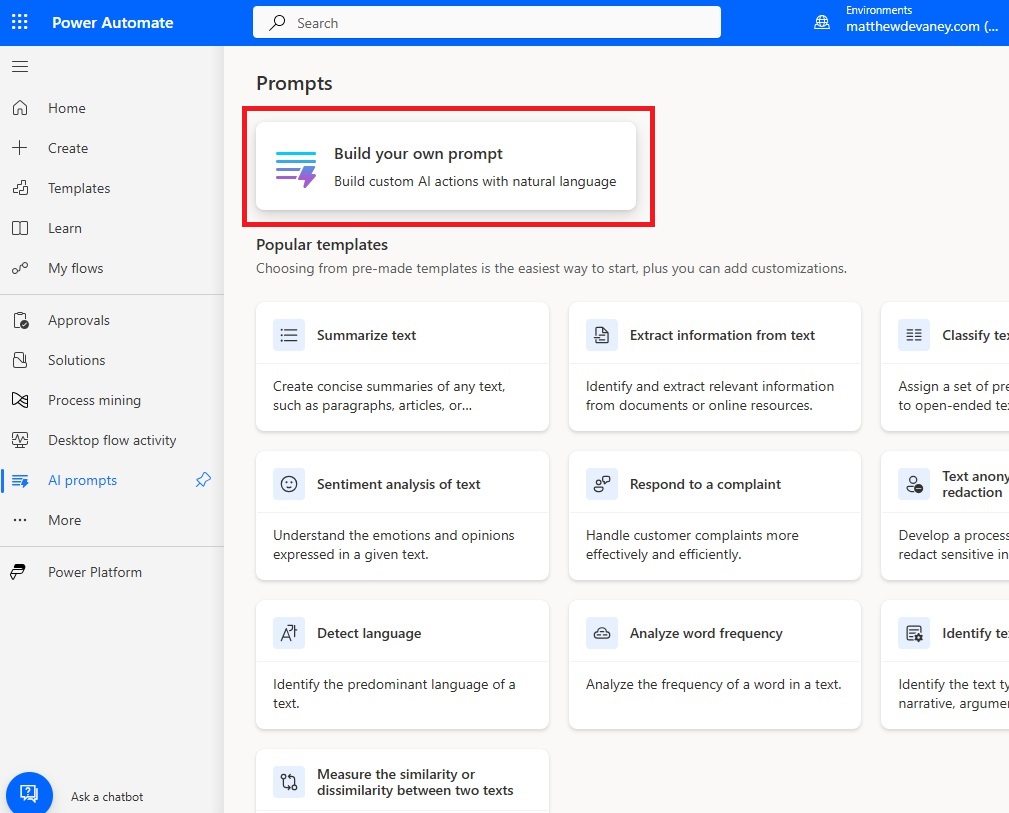Click the Ask a chatbot label
Viewport: 1009px width, 813px height.
point(107,797)
